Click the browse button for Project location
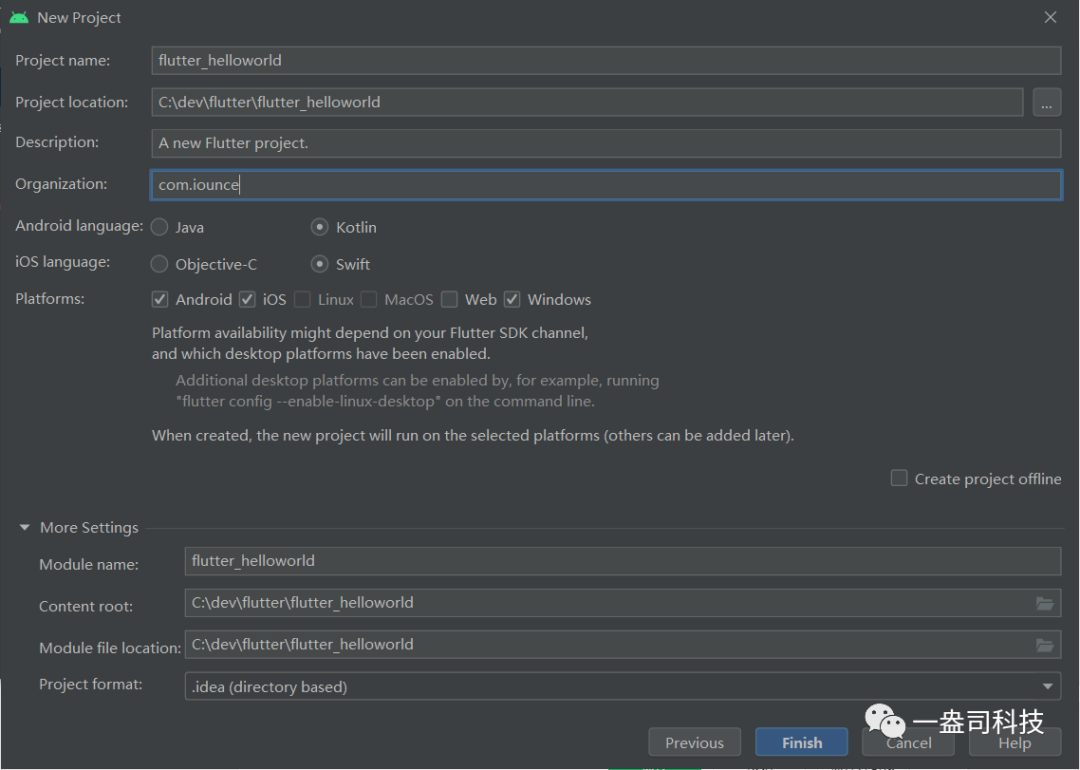1080x770 pixels. 1046,102
